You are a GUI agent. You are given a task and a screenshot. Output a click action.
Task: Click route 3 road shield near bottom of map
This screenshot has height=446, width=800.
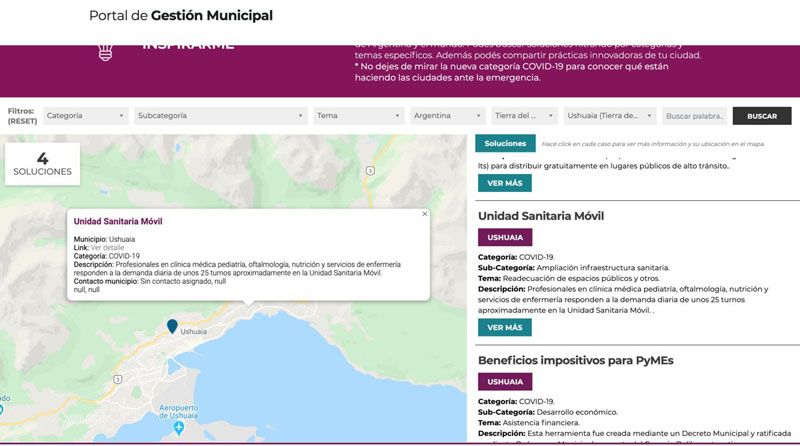tap(118, 379)
